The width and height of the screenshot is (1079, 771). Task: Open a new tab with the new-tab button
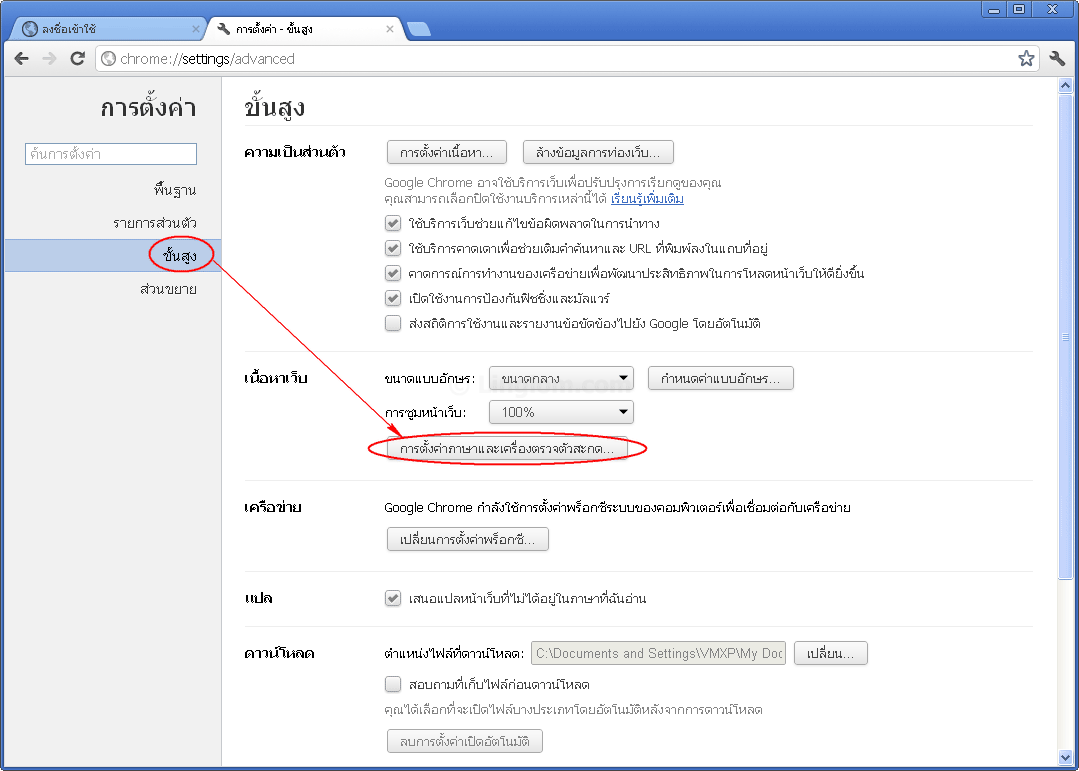point(418,29)
